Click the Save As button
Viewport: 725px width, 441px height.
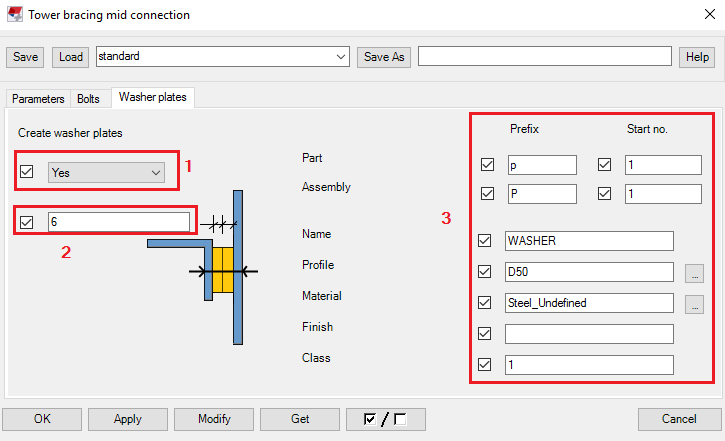click(384, 57)
